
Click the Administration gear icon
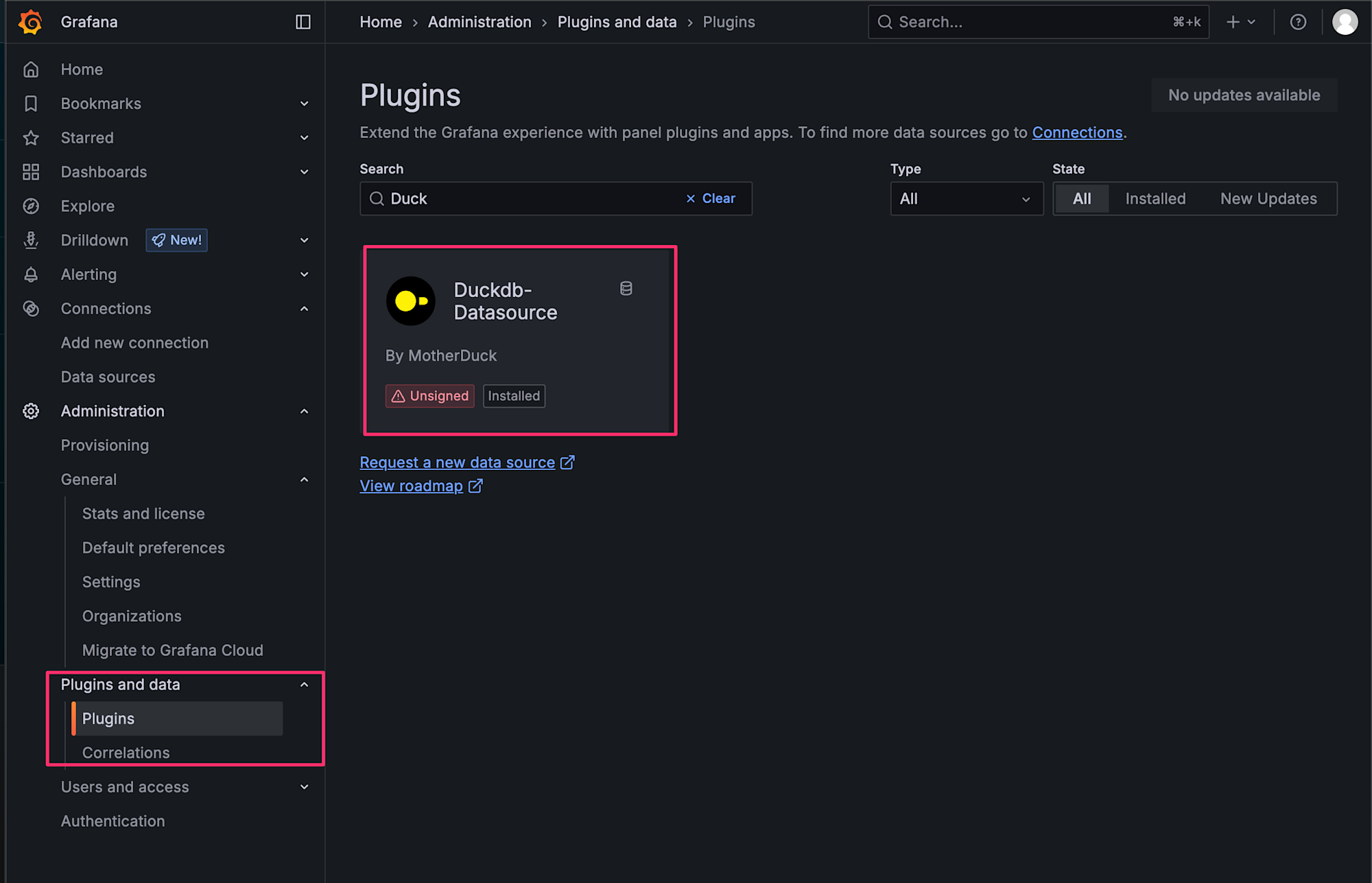(x=31, y=411)
